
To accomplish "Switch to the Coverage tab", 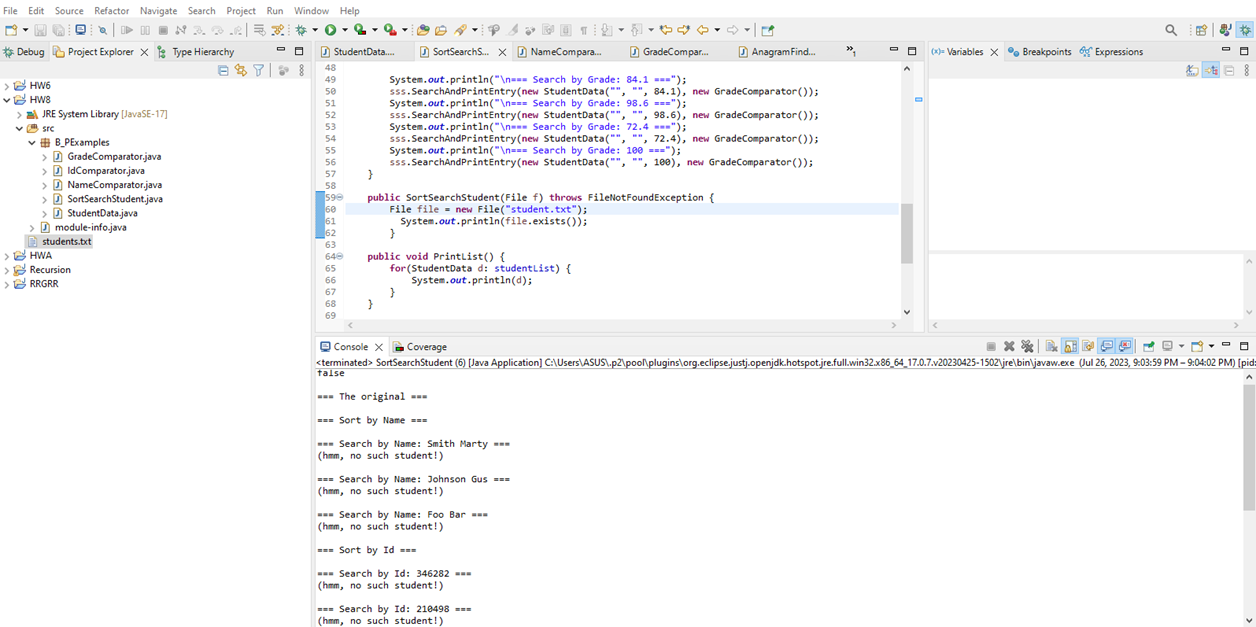I will [420, 347].
